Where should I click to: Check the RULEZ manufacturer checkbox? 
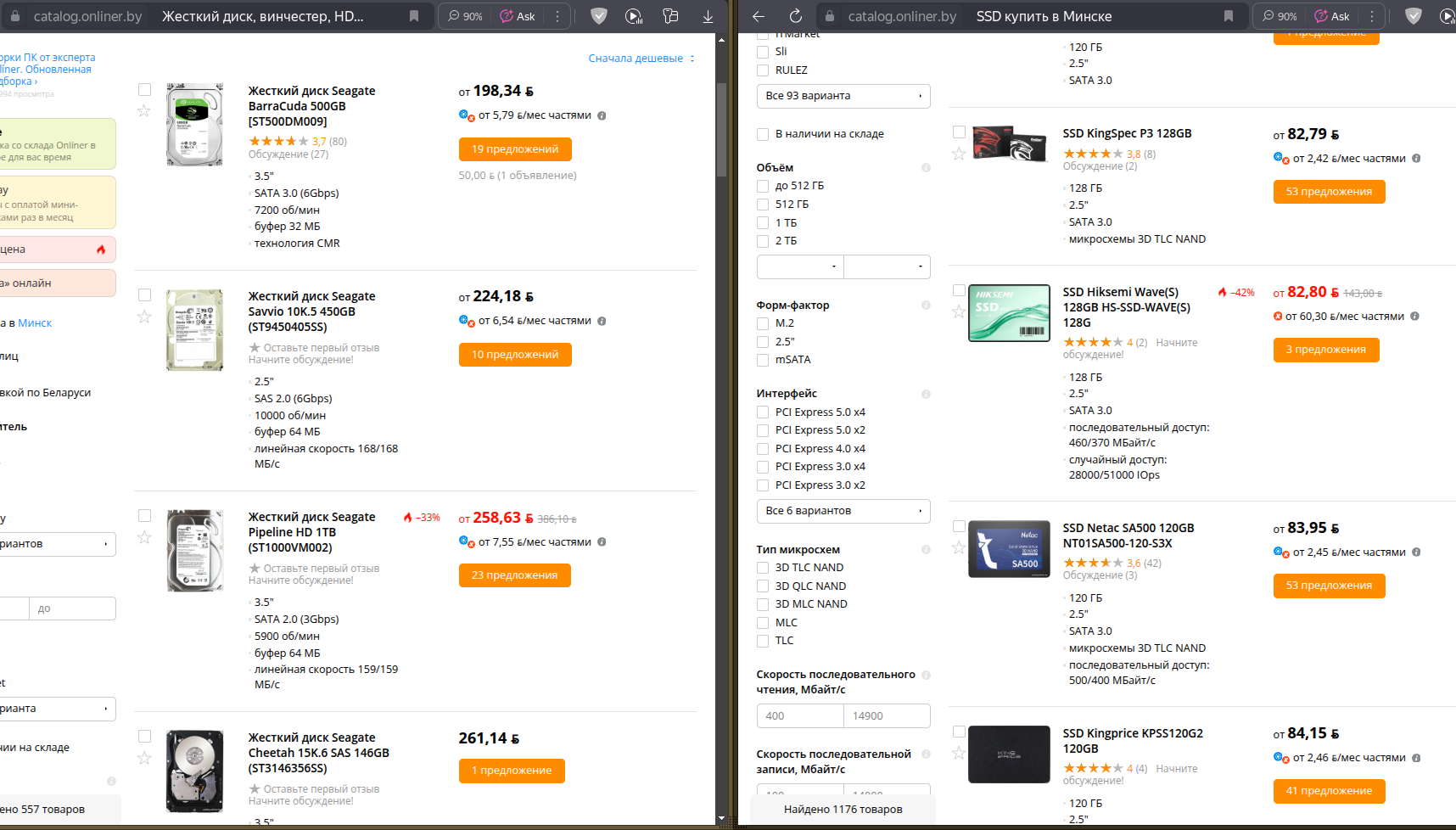[x=763, y=70]
